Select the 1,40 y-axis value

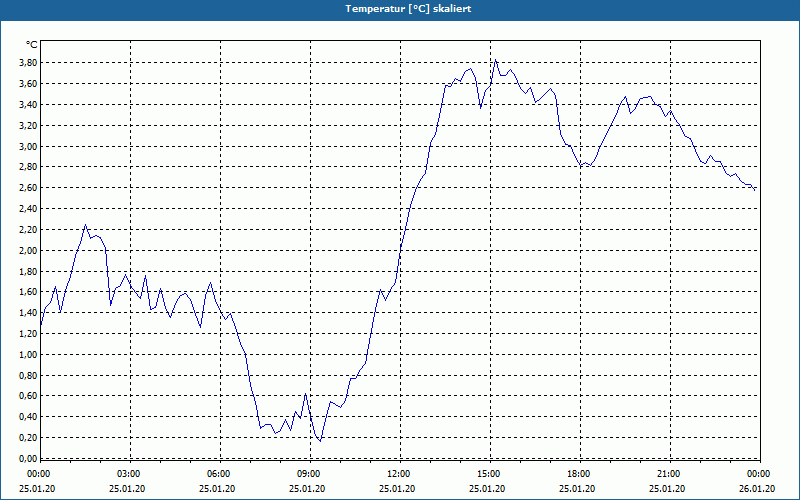[29, 313]
